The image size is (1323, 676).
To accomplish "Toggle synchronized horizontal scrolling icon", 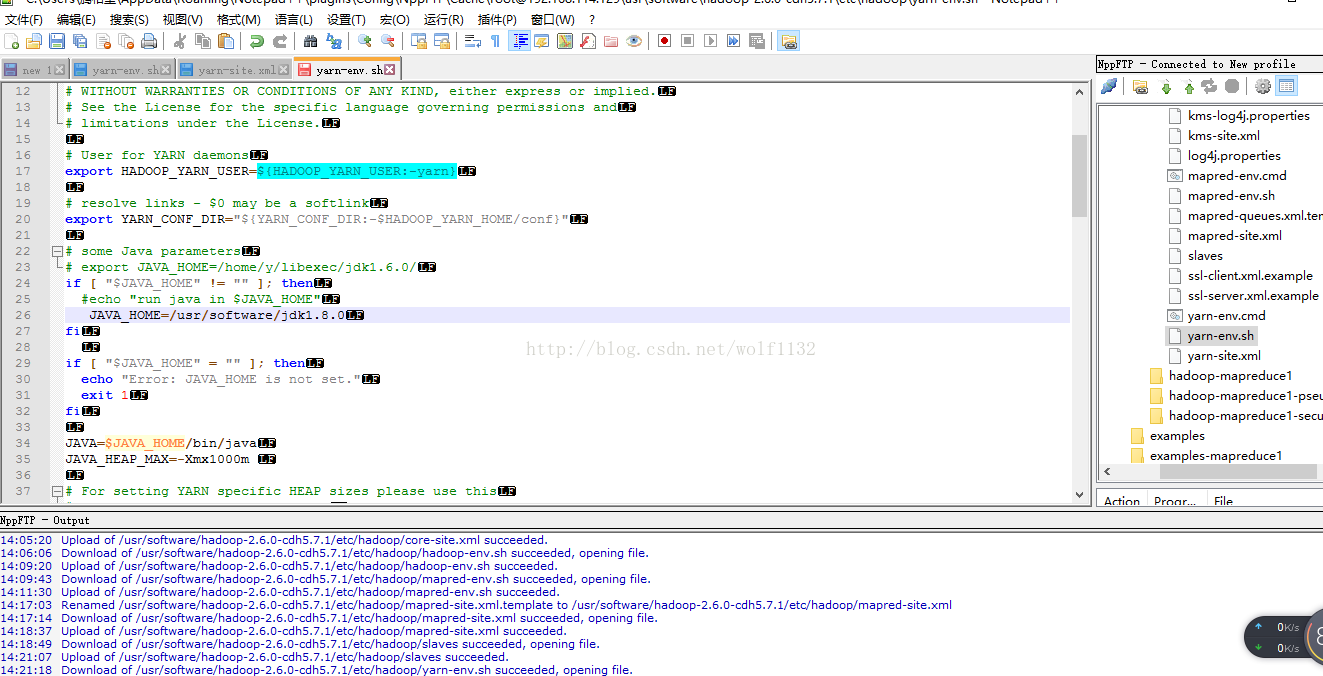I will coord(441,41).
